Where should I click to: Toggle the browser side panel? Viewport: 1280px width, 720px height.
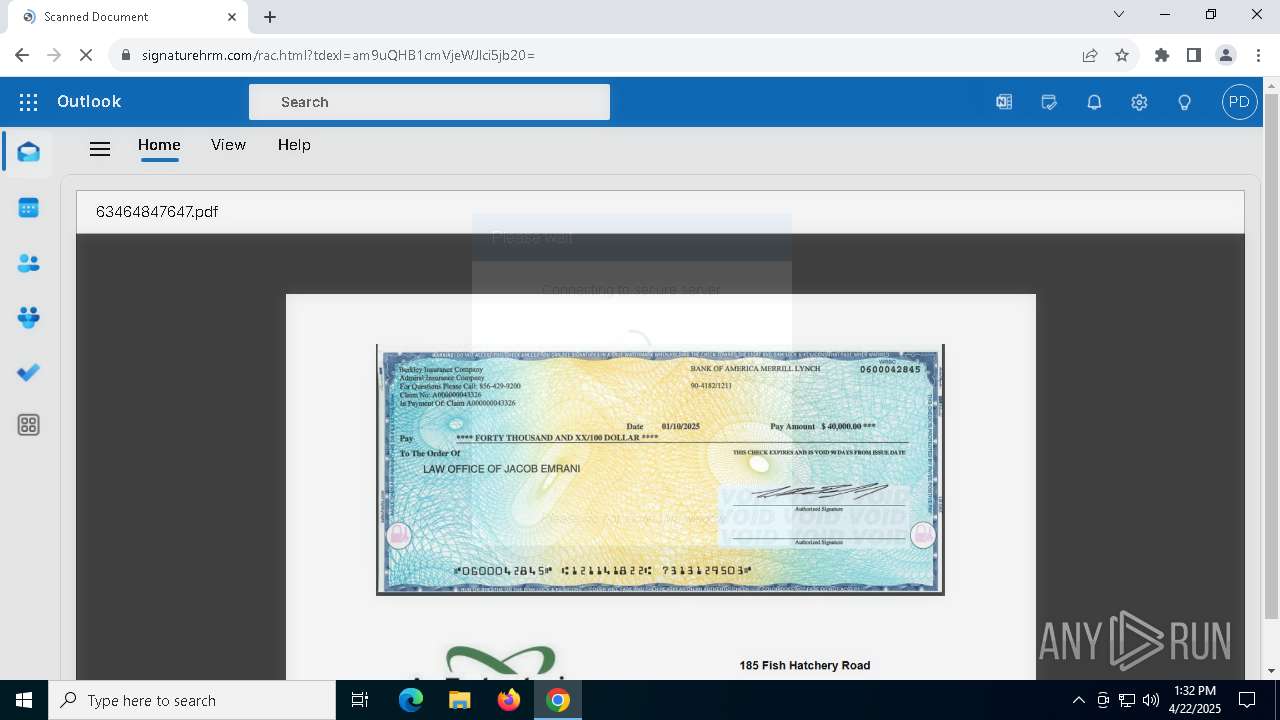pos(1194,55)
